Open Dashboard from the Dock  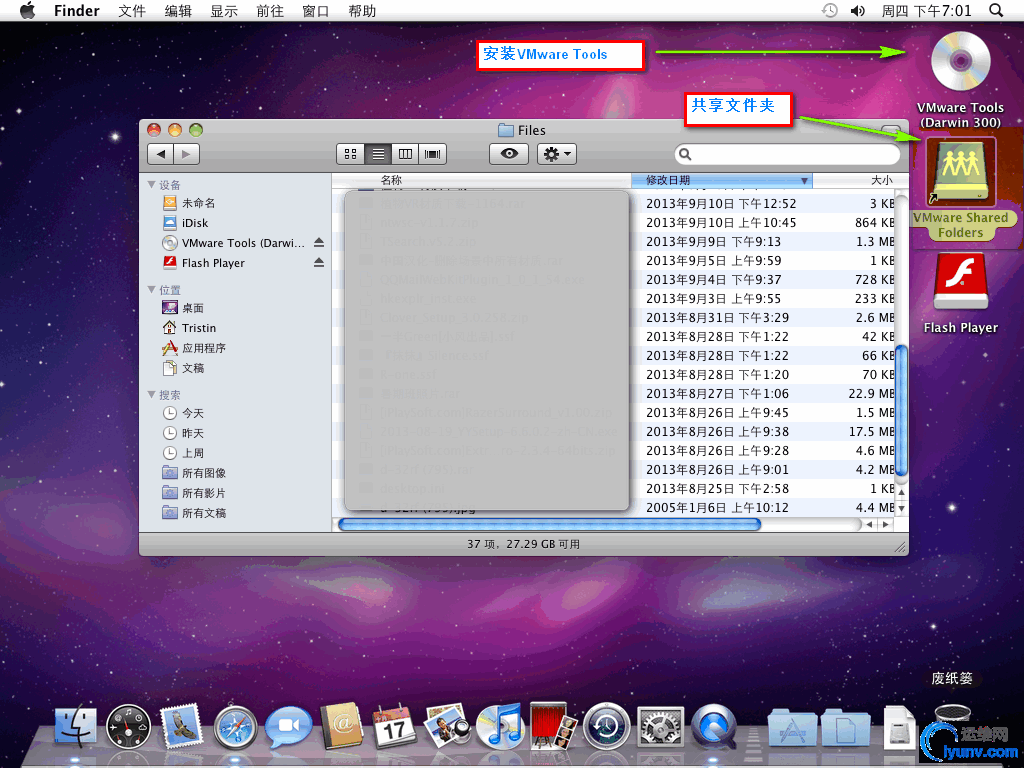(128, 727)
